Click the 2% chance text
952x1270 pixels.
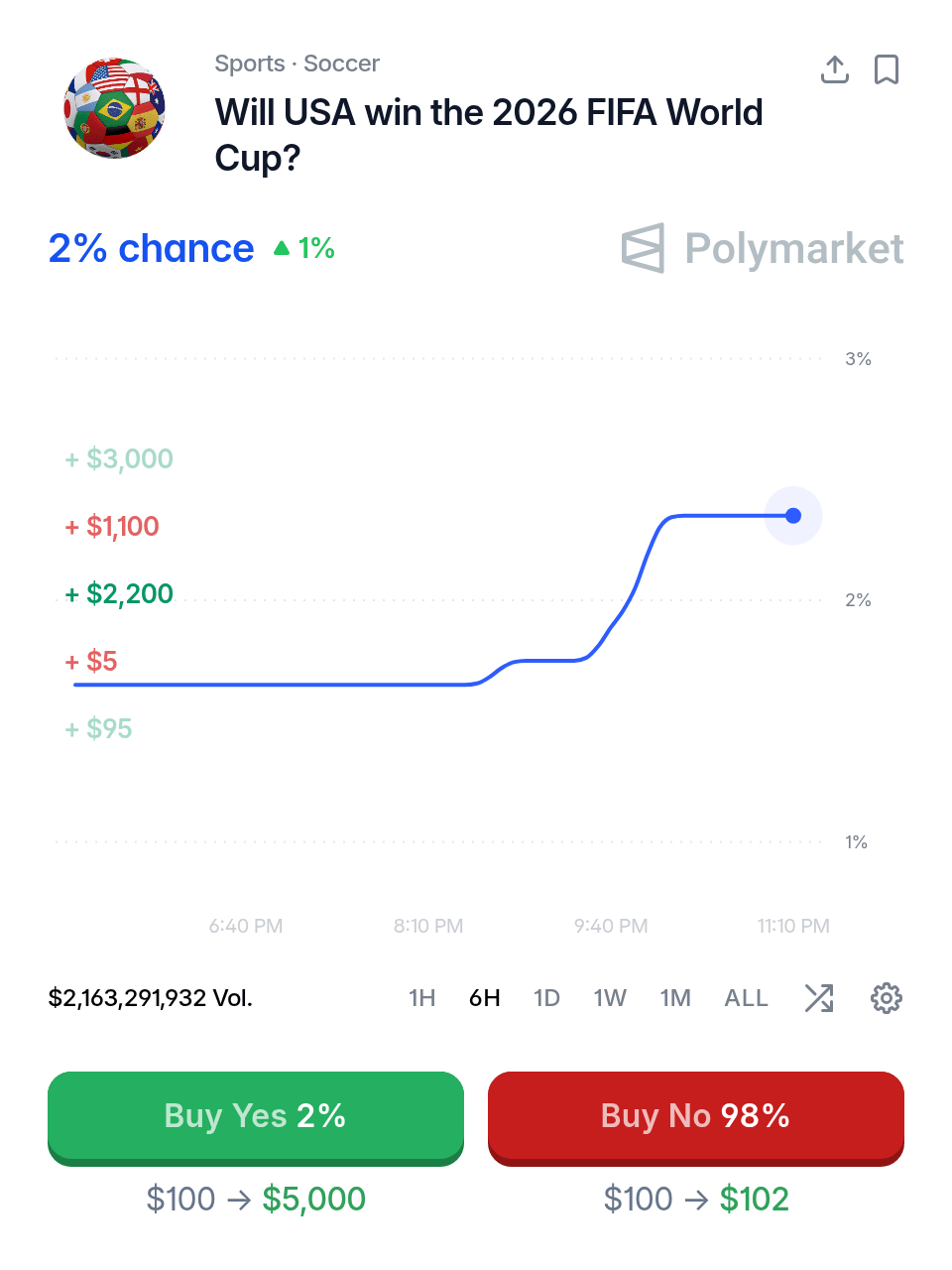151,248
